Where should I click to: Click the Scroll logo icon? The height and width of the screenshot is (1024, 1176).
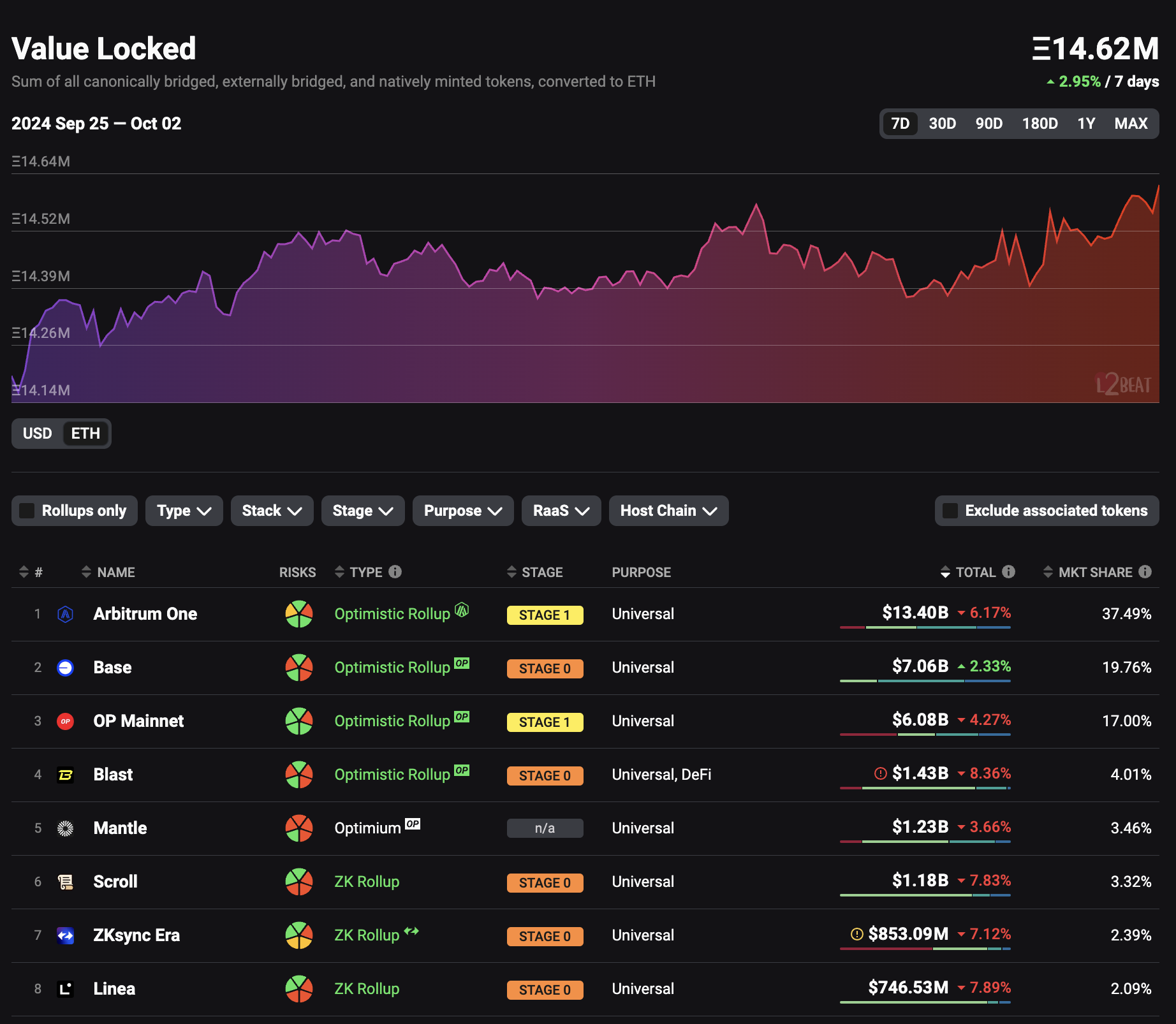65,882
